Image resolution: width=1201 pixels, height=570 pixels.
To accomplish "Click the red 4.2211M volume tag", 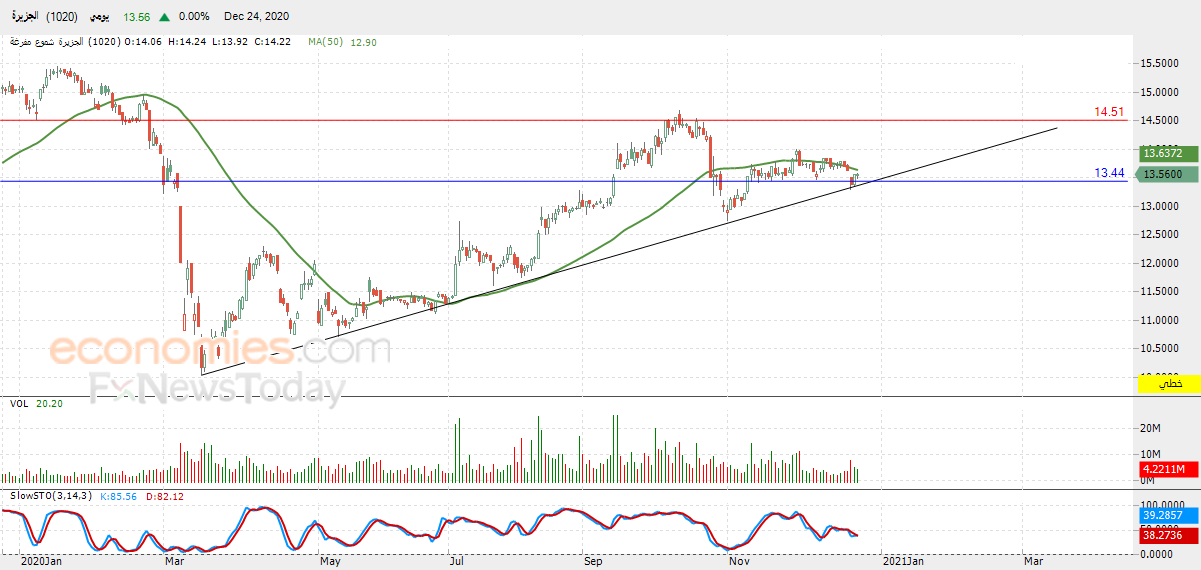I will click(x=1163, y=469).
